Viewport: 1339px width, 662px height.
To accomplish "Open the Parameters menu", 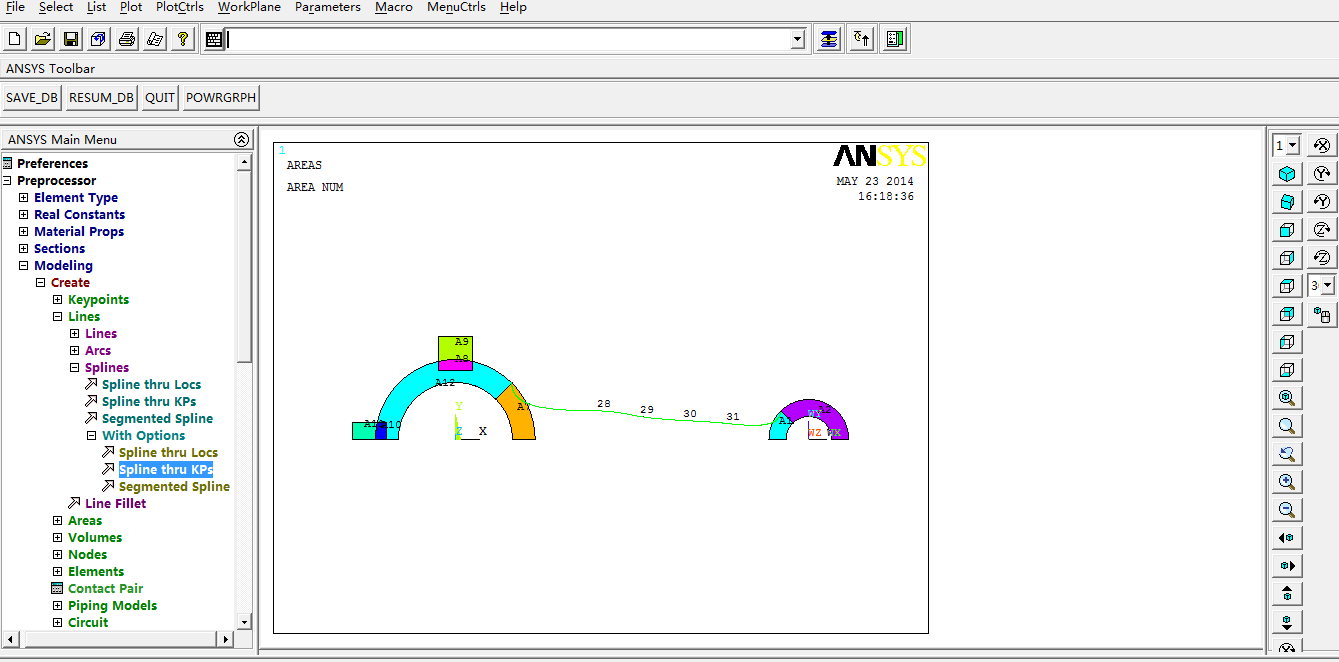I will tap(328, 7).
